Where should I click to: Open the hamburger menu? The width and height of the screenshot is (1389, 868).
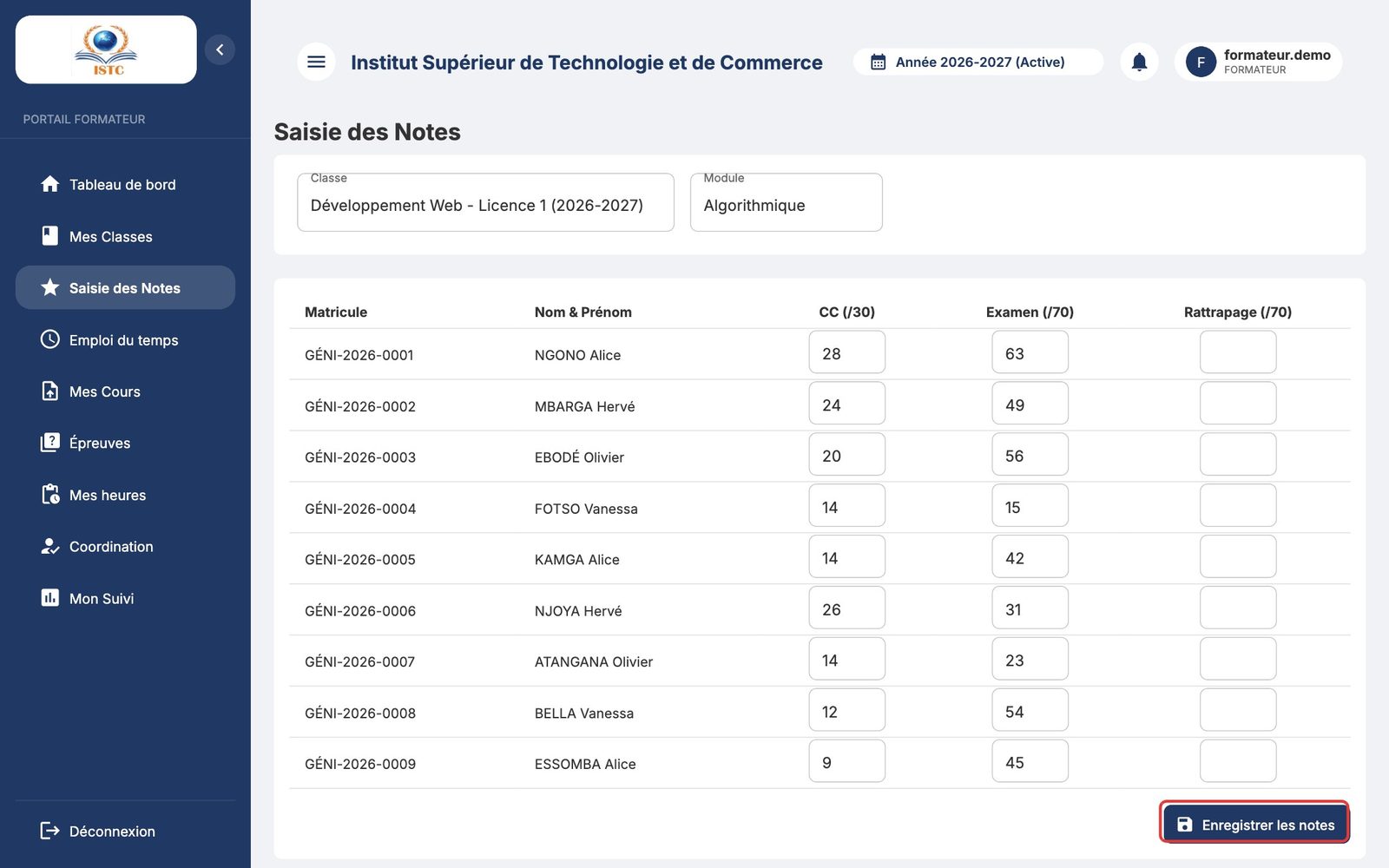pos(316,62)
